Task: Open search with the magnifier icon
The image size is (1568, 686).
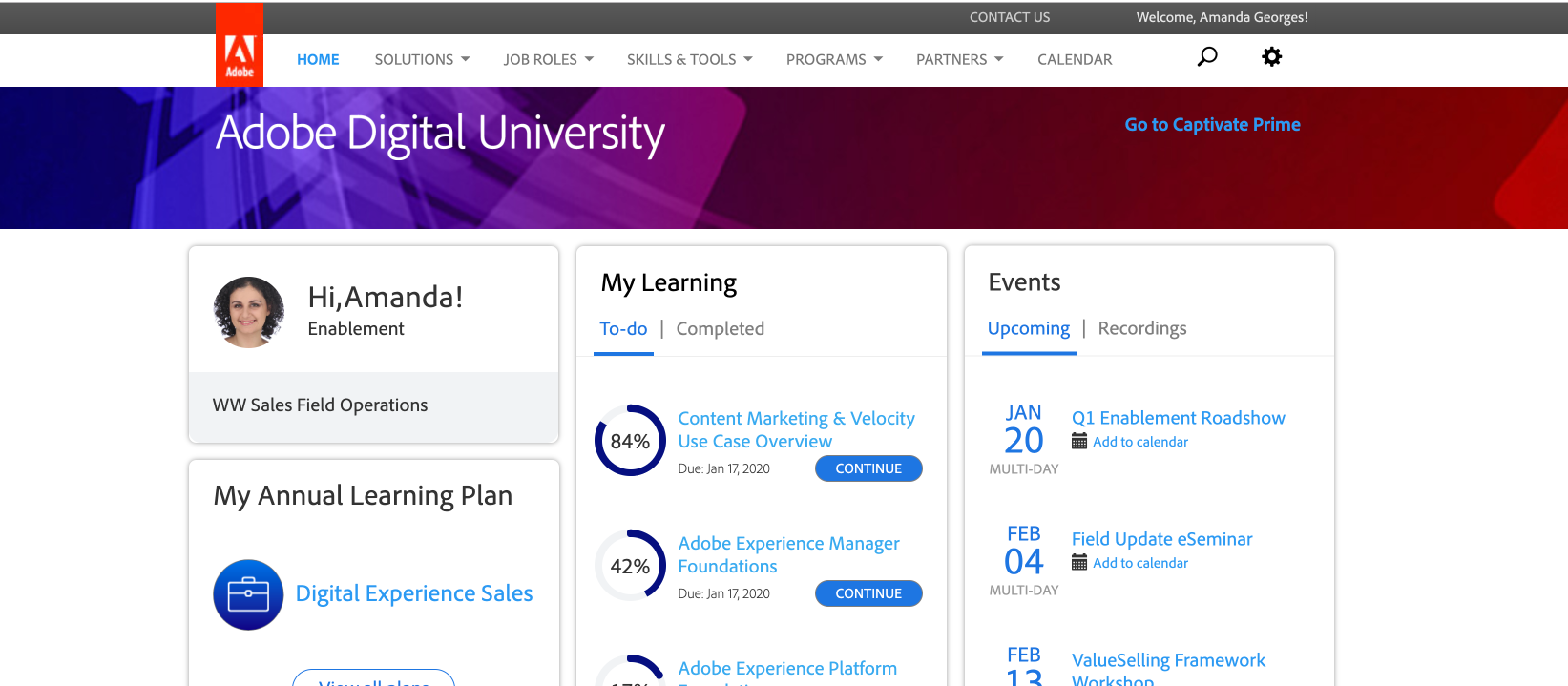Action: tap(1207, 57)
